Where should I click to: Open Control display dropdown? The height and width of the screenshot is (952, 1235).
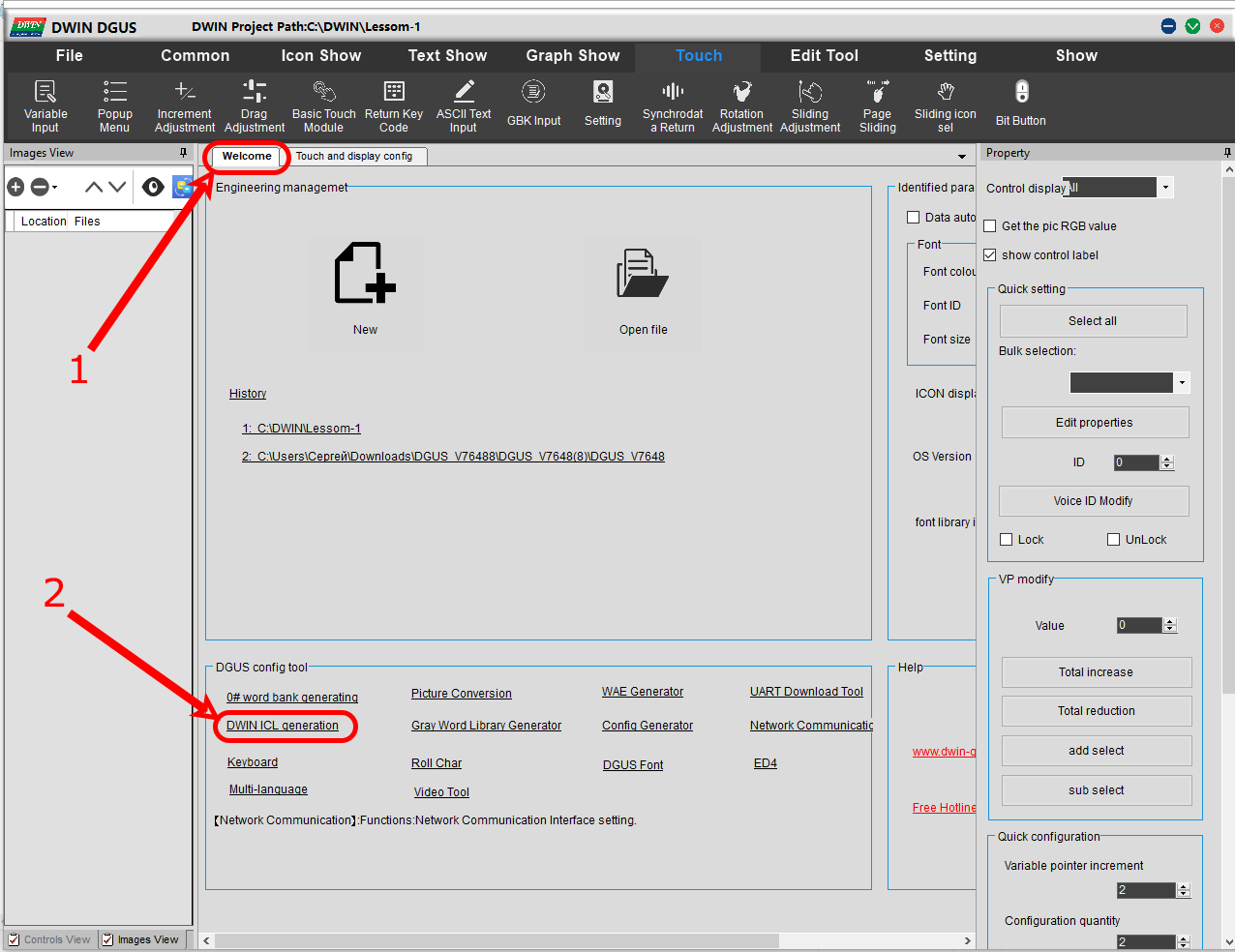[x=1165, y=188]
